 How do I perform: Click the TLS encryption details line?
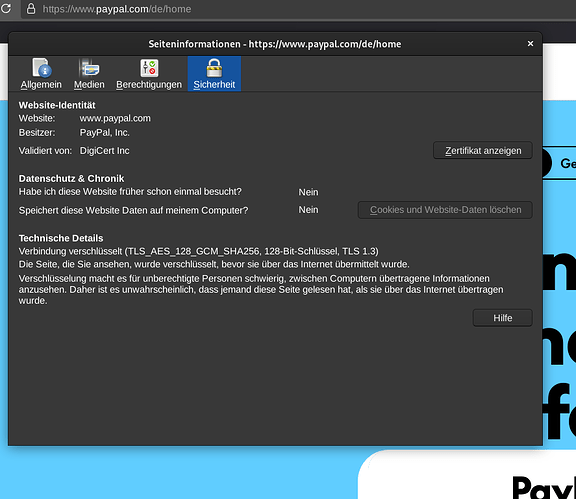[x=198, y=251]
